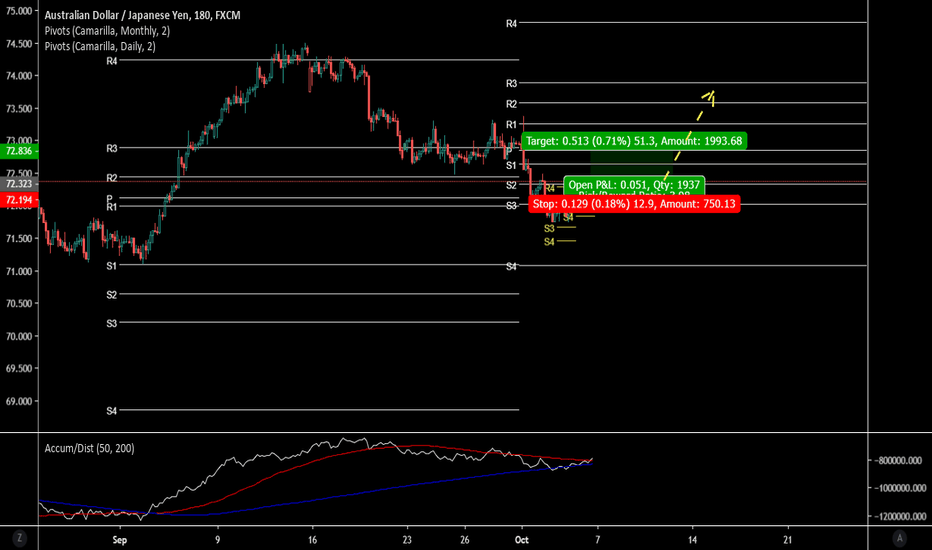This screenshot has height=550, width=932.
Task: Click the green 72.836 price axis tag
Action: tap(19, 151)
